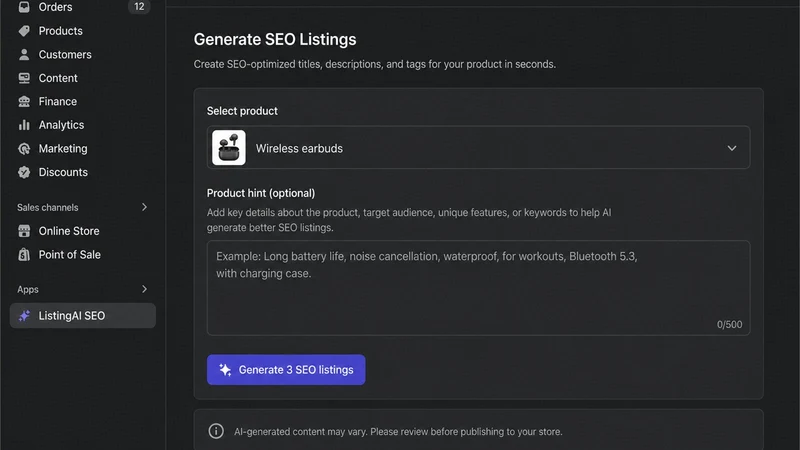Open the Select product dropdown chevron
The width and height of the screenshot is (800, 450).
(x=732, y=148)
